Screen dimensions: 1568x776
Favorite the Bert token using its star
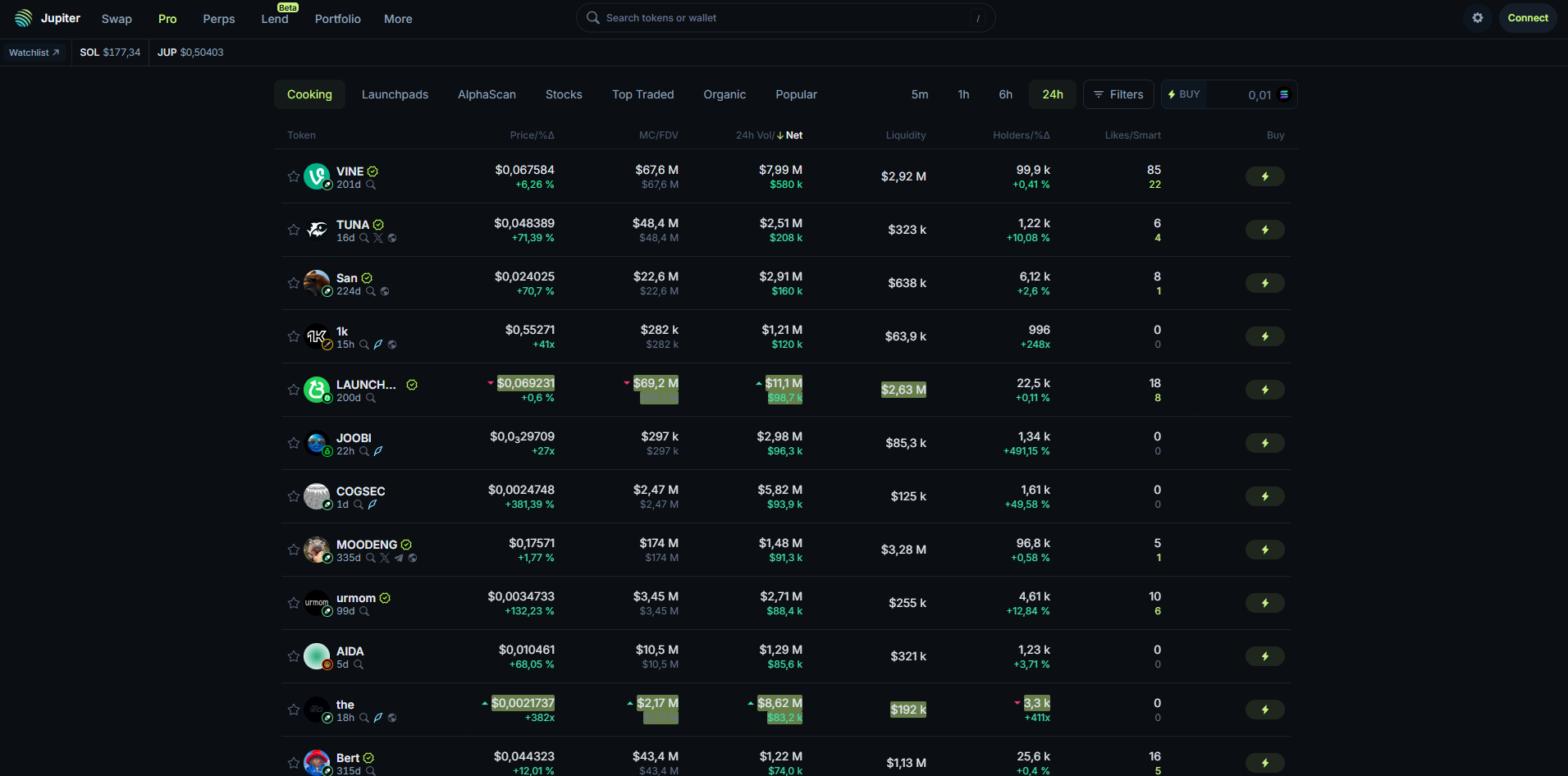click(294, 763)
